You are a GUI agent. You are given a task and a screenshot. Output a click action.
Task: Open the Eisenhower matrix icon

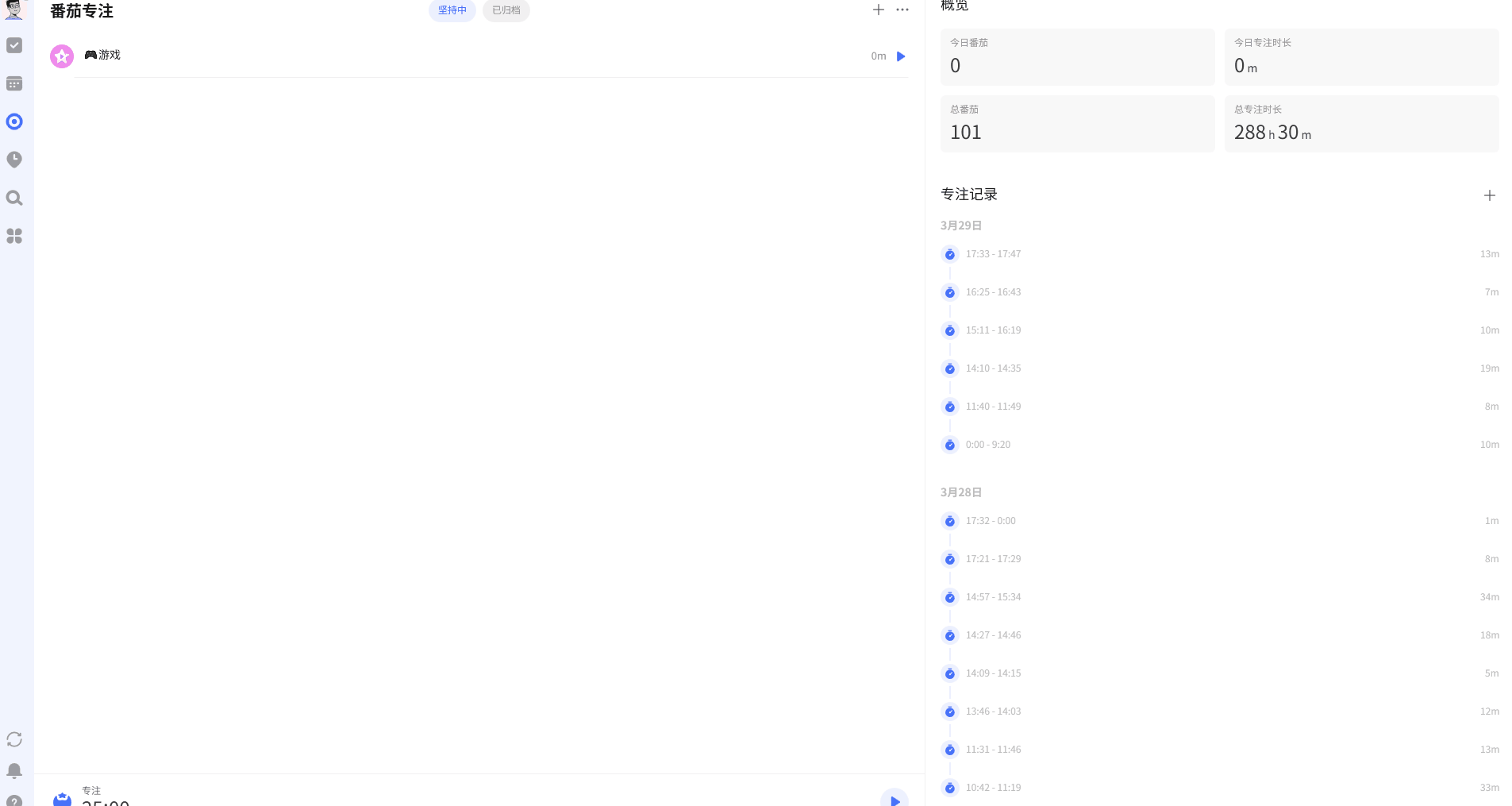point(14,236)
